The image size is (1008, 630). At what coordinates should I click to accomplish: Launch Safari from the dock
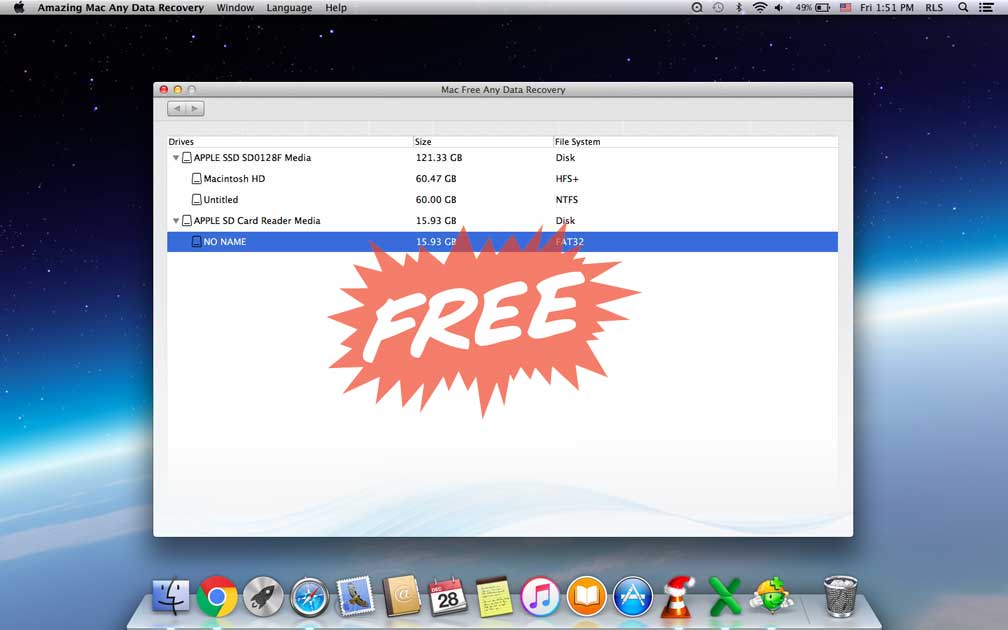(309, 598)
